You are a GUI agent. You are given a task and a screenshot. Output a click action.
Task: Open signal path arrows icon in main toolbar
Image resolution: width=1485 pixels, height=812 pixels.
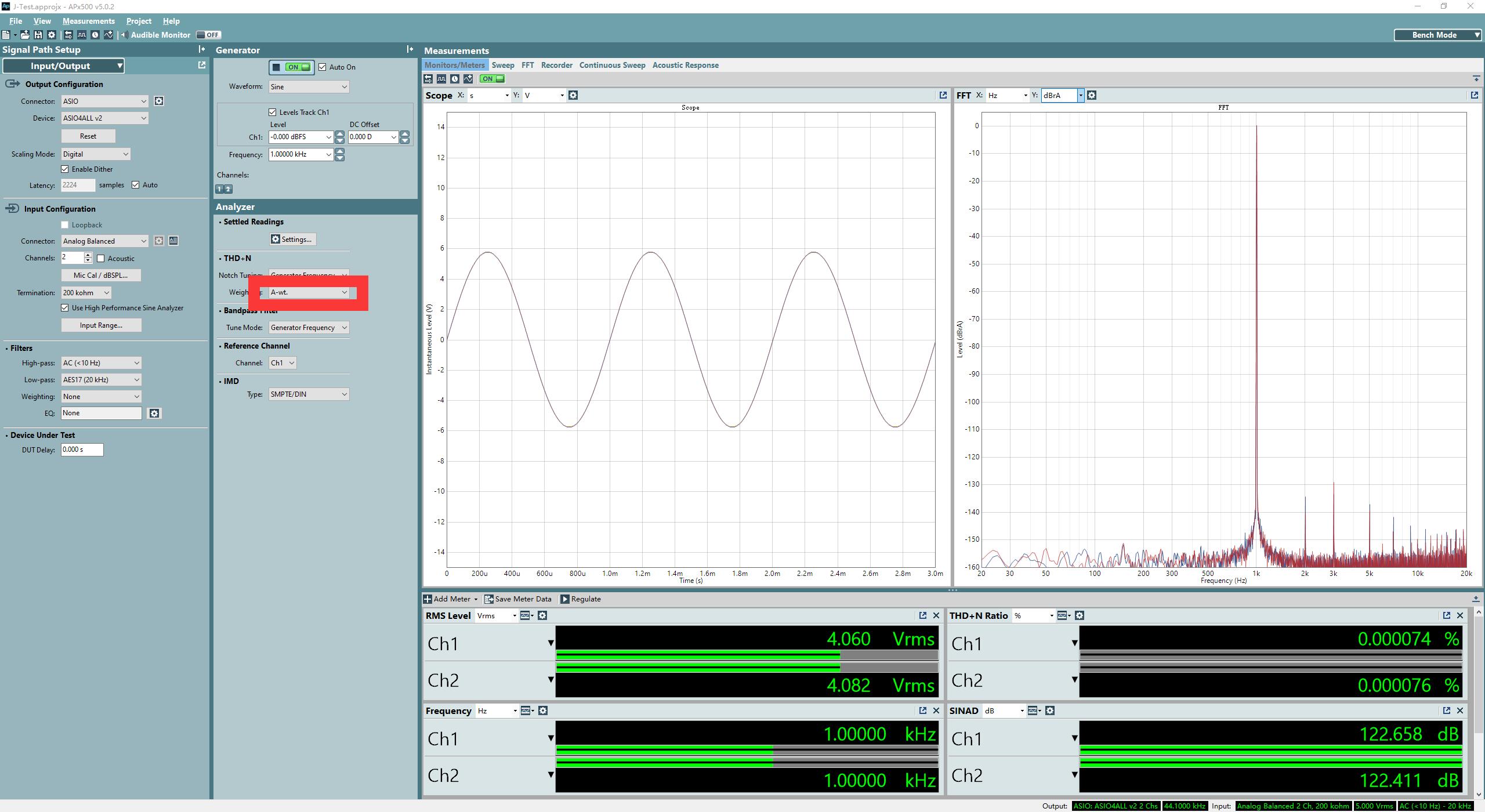[68, 35]
